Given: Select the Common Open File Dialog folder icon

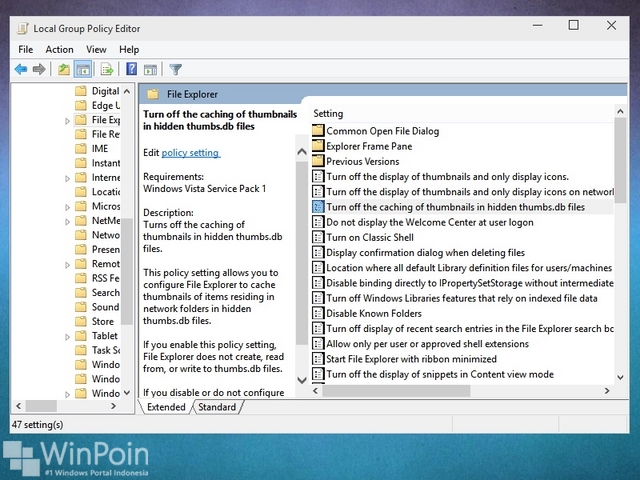Looking at the screenshot, I should [318, 131].
